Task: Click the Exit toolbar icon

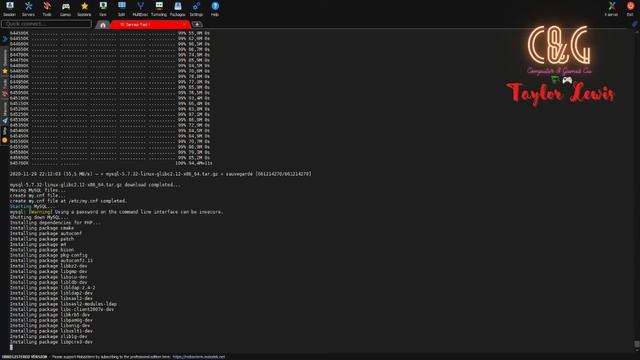Action: (x=630, y=9)
